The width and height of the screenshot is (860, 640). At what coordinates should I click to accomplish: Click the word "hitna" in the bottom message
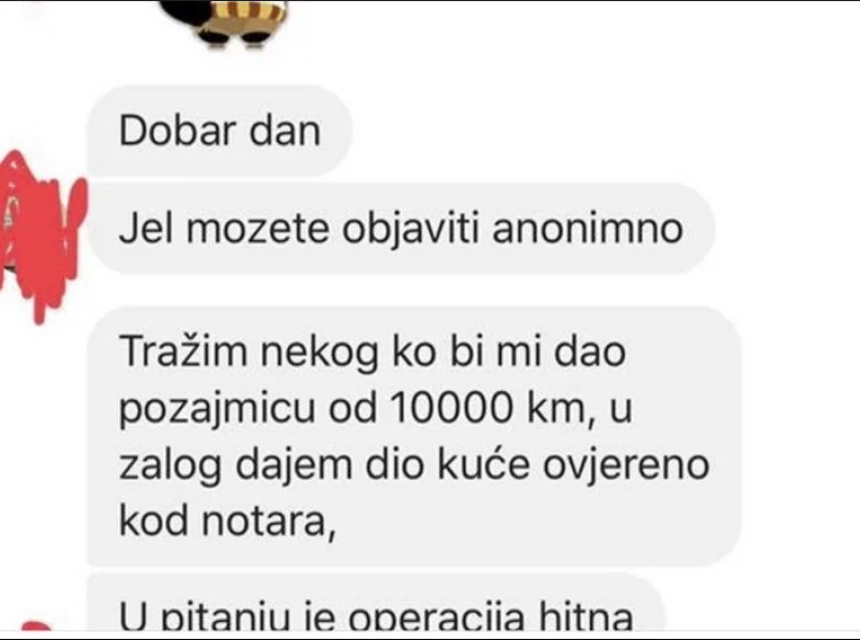coord(586,616)
